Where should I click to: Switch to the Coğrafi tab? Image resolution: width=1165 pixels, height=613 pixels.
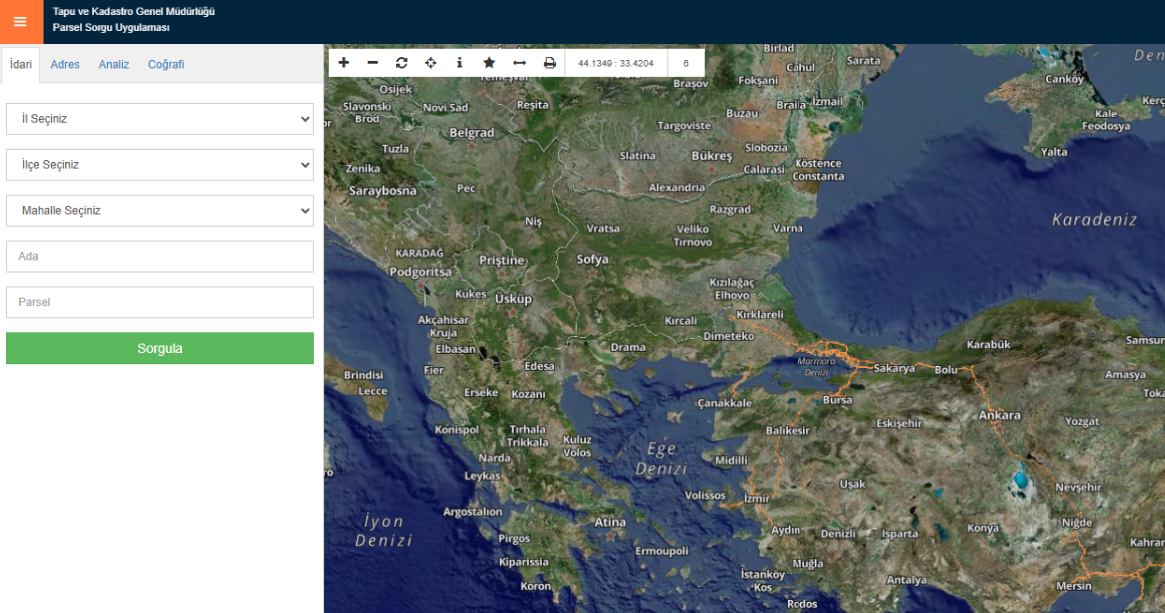(x=166, y=65)
